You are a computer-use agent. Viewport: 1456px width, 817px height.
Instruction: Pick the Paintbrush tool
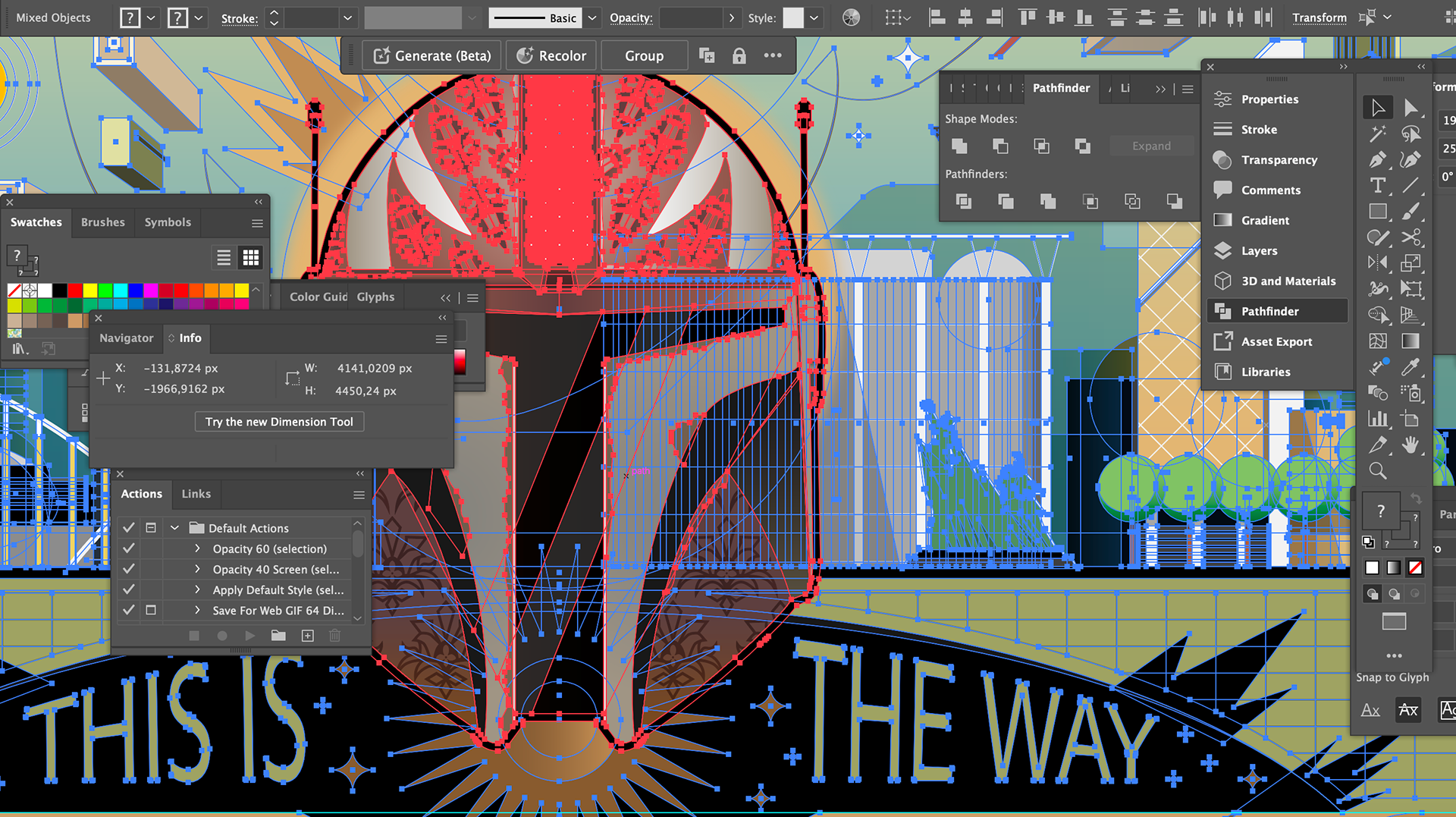coord(1410,212)
